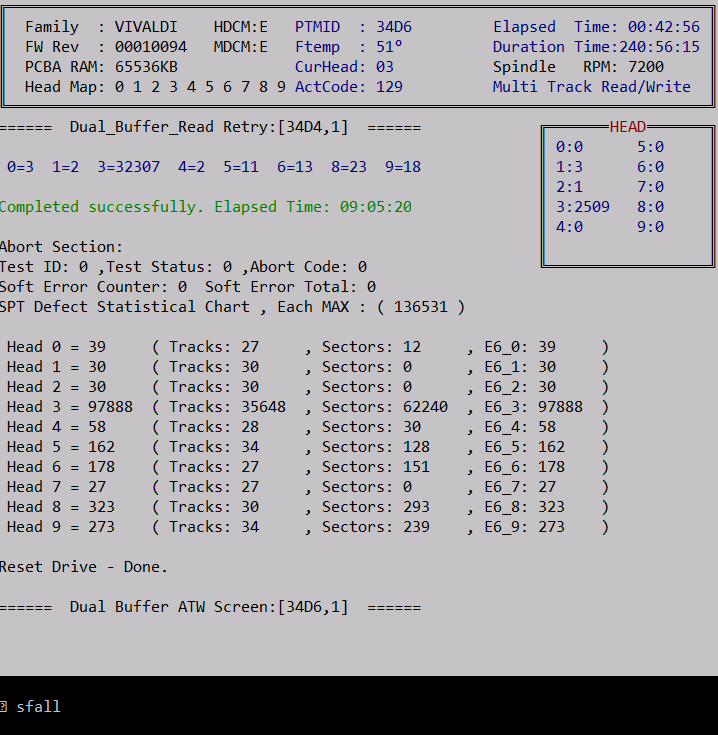Viewport: 718px width, 735px height.
Task: Select the Head 4 = 58 row
Action: click(x=307, y=427)
